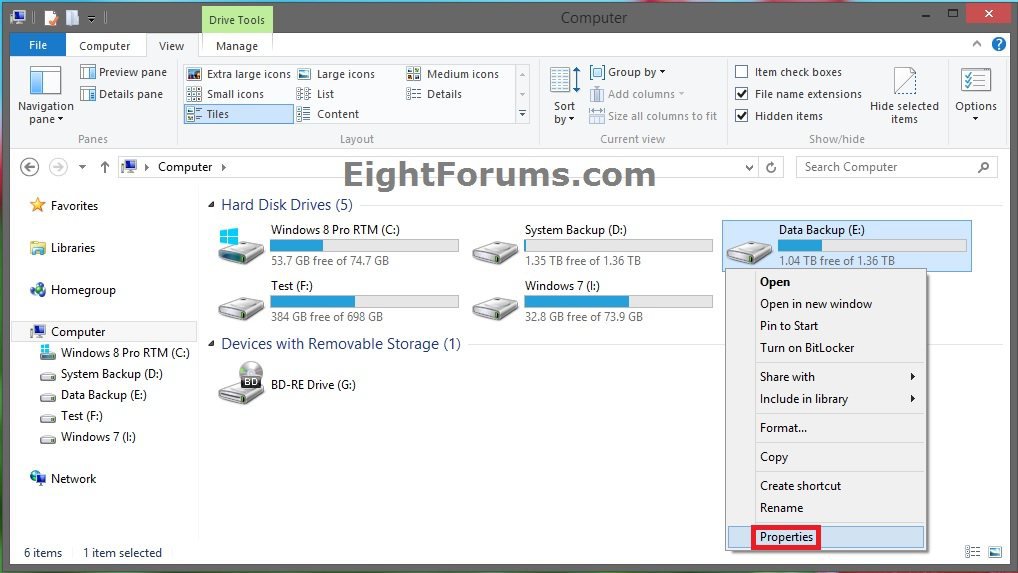Select the System Backup (D:) drive tile
1018x573 pixels.
tap(591, 245)
